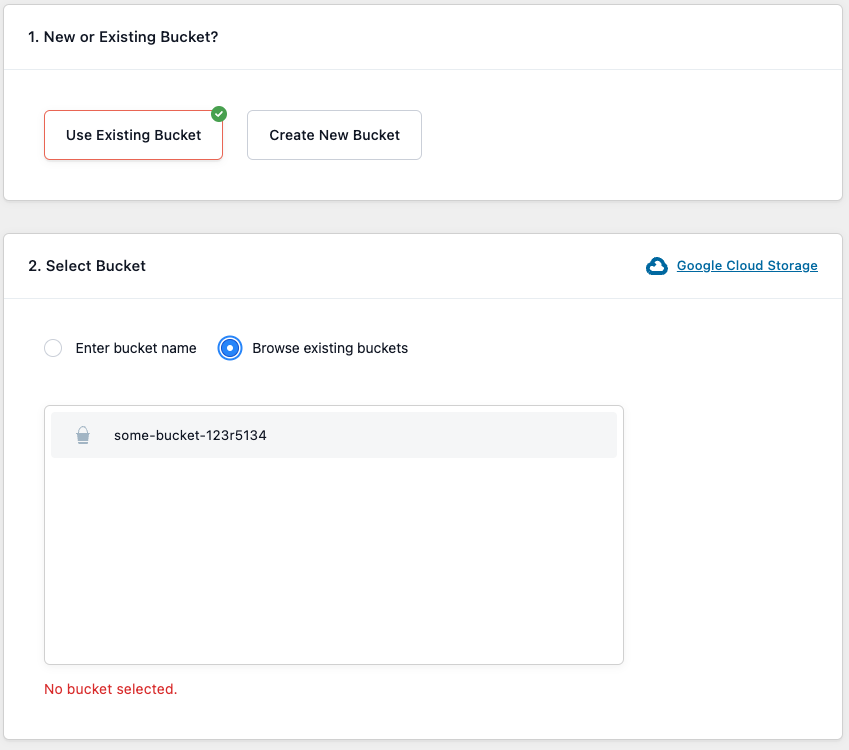This screenshot has height=750, width=849.
Task: Open the Google Cloud Storage link
Action: click(x=747, y=266)
